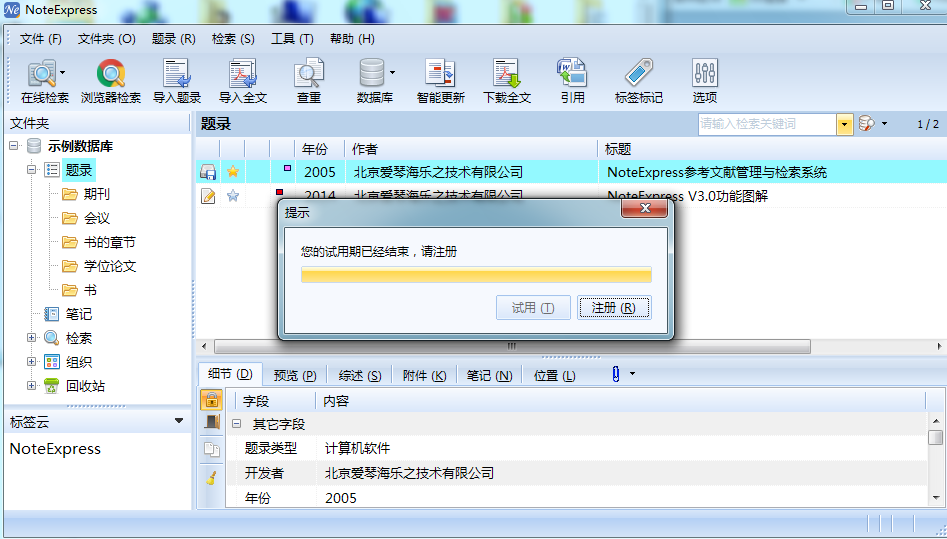The image size is (947, 539).
Task: Sort records by the 年份 column header
Action: (315, 149)
